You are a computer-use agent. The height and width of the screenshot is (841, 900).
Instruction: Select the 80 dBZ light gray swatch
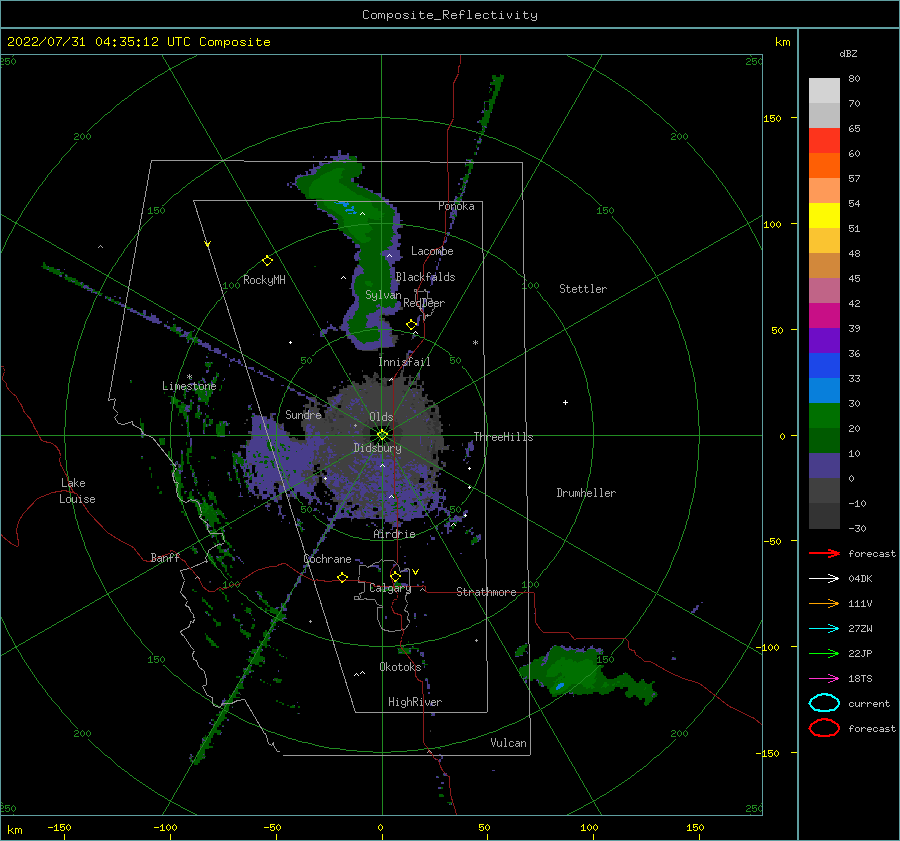[824, 91]
